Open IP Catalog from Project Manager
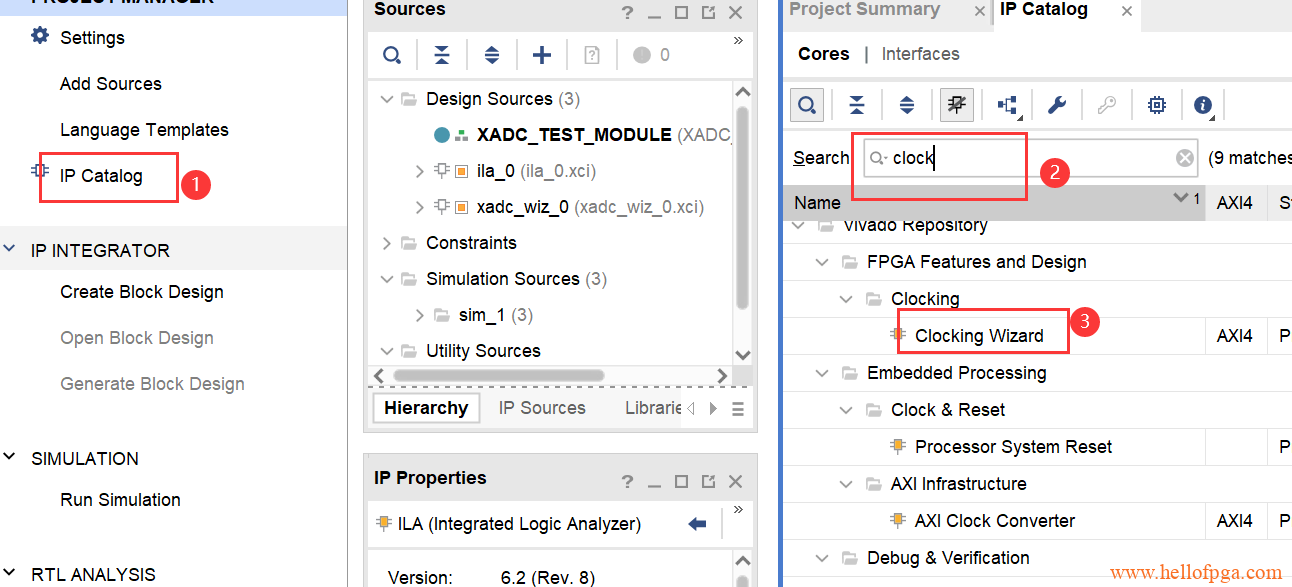Image resolution: width=1292 pixels, height=587 pixels. (101, 176)
